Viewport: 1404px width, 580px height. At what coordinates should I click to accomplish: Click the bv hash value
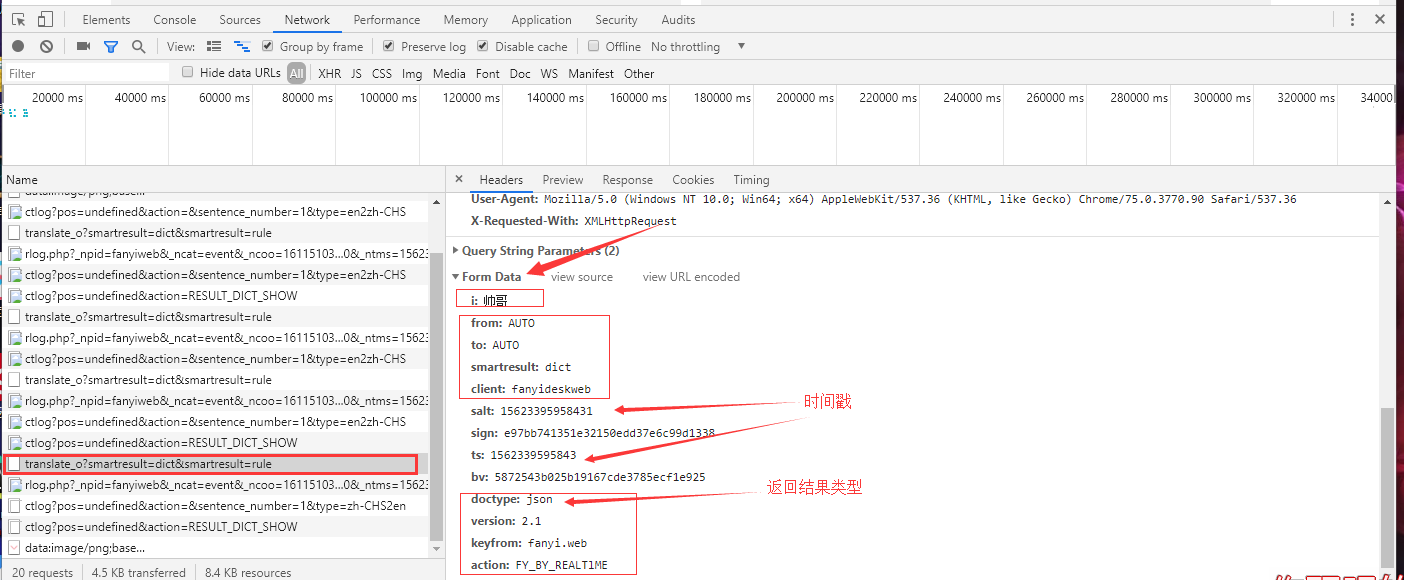pyautogui.click(x=600, y=477)
